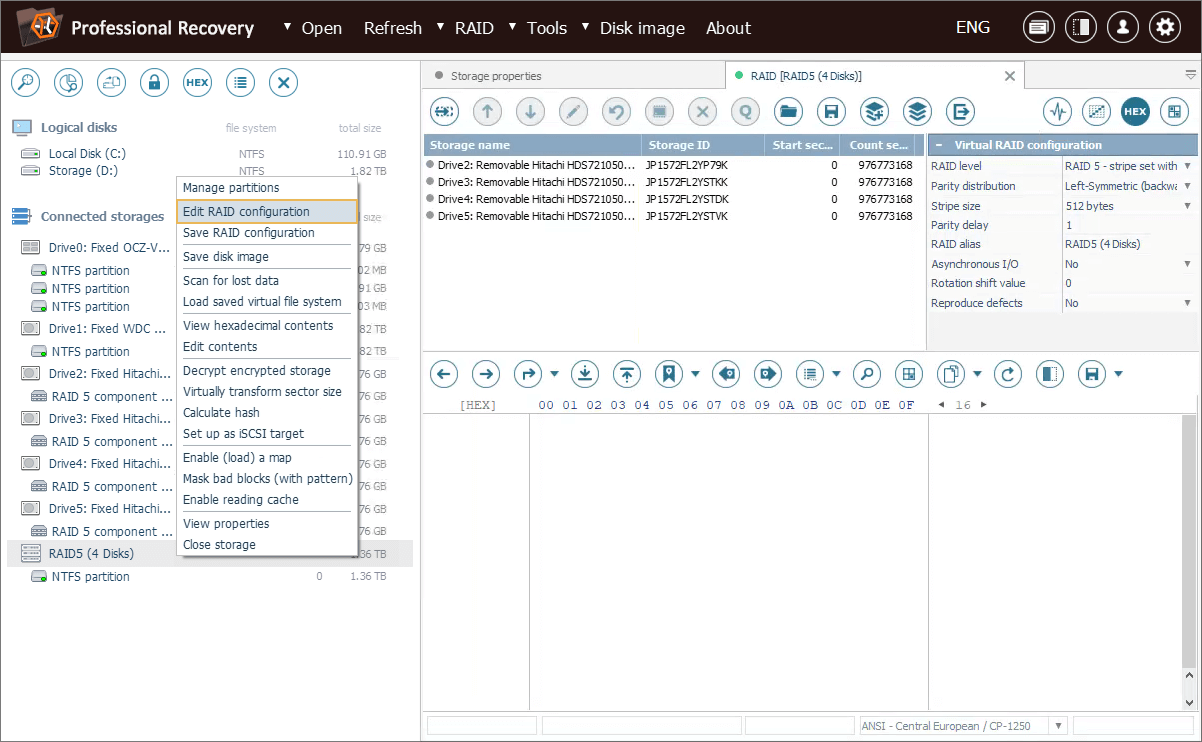Click the Q icon in RAID toolbar
This screenshot has height=742, width=1202.
pyautogui.click(x=745, y=111)
